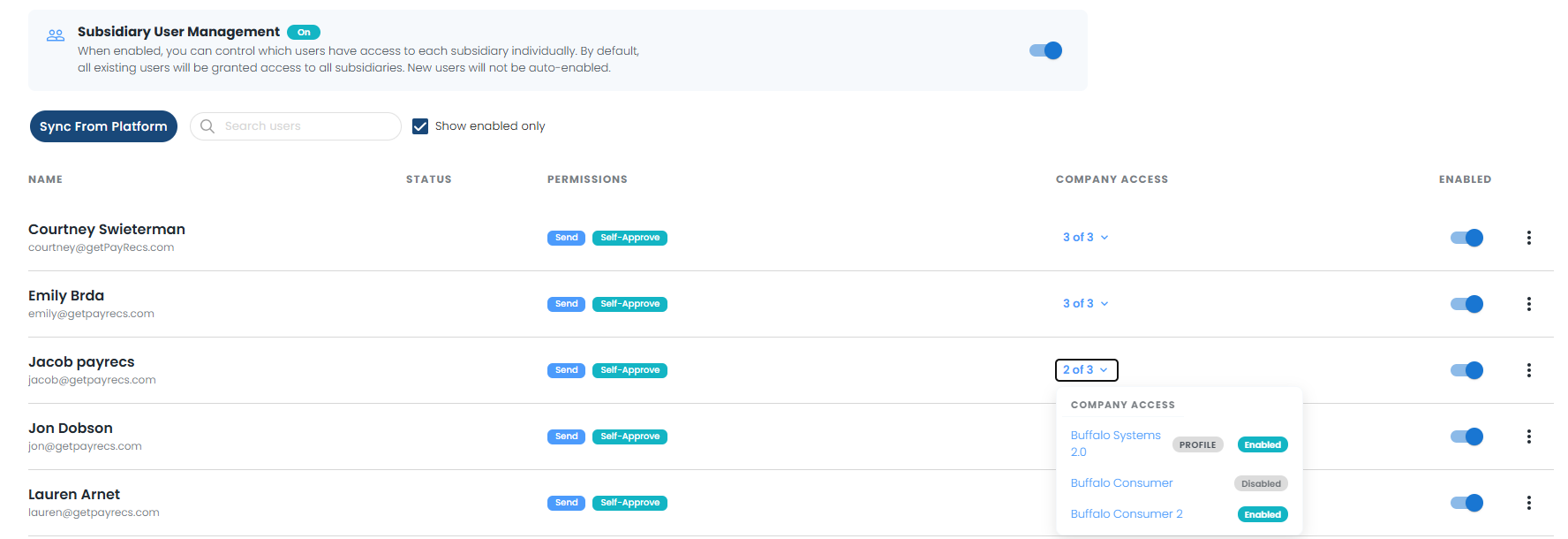This screenshot has width=1568, height=539.
Task: Click the NAME column header
Action: click(x=45, y=179)
